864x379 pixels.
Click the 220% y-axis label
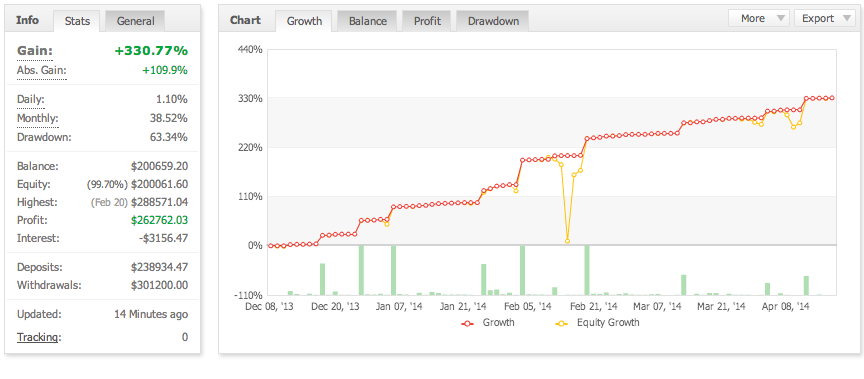tap(250, 148)
